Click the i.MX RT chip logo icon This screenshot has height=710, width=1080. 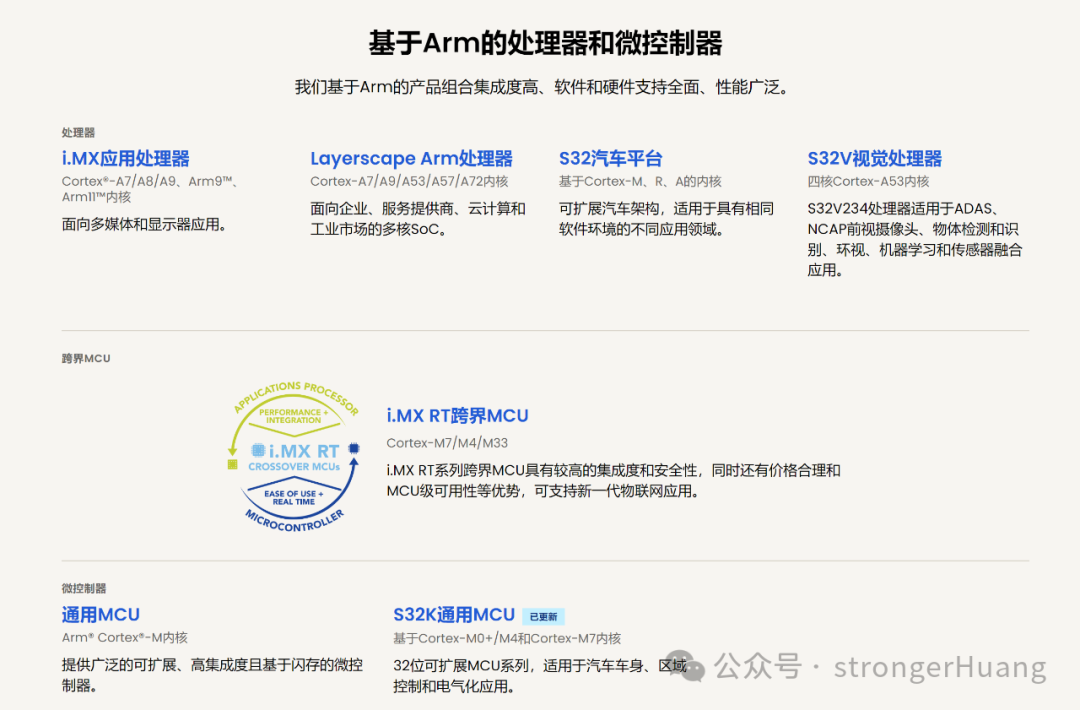pyautogui.click(x=257, y=449)
